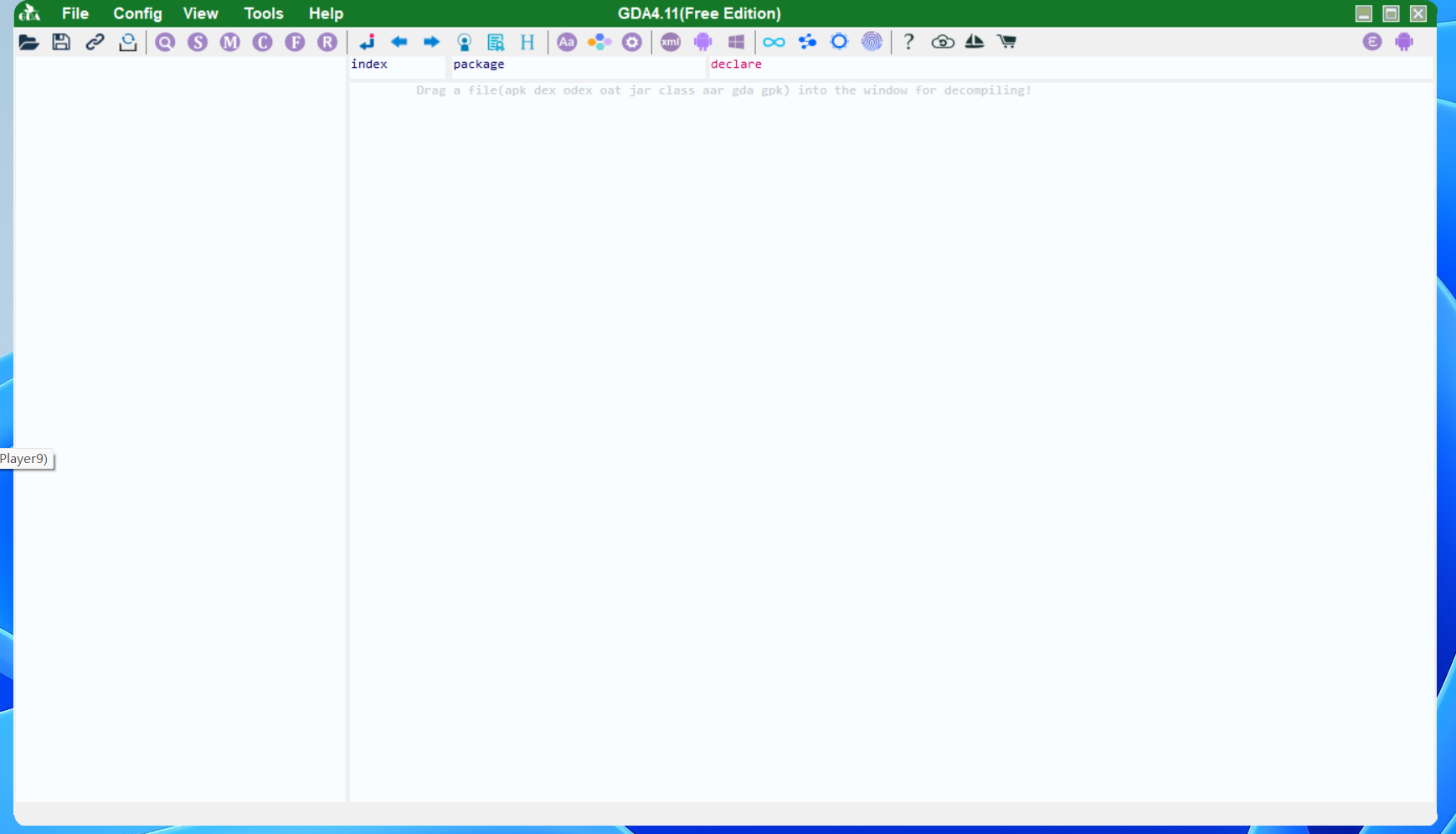Close the GDA window

click(x=1418, y=13)
